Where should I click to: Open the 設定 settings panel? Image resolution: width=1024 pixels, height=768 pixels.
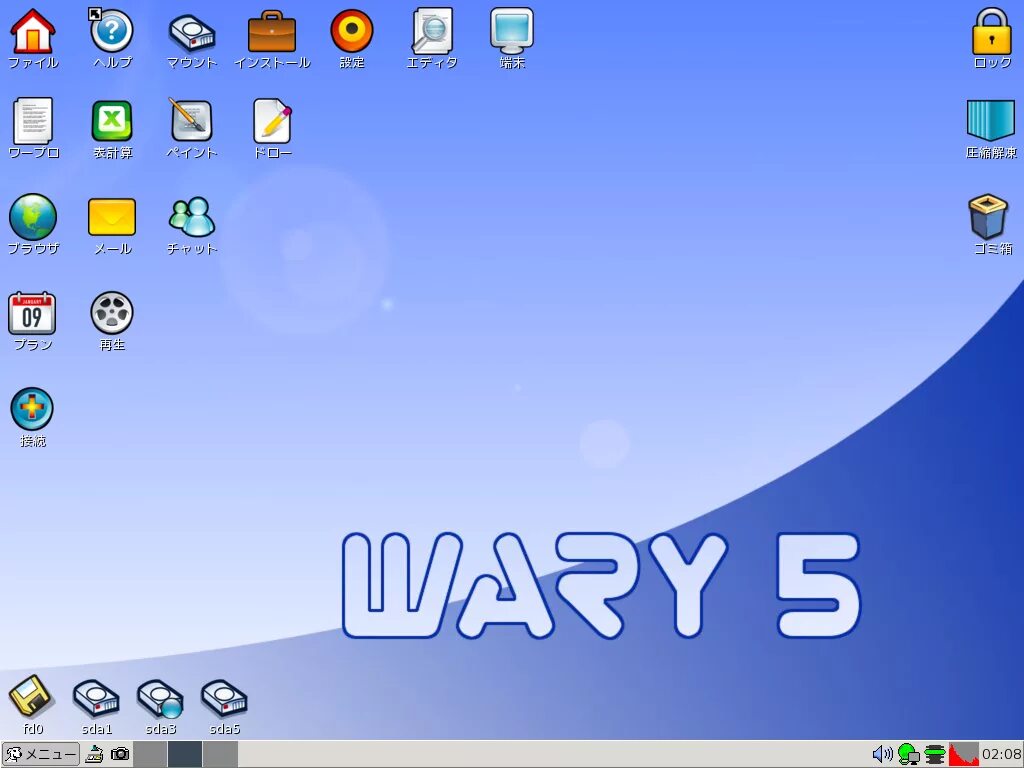click(351, 30)
